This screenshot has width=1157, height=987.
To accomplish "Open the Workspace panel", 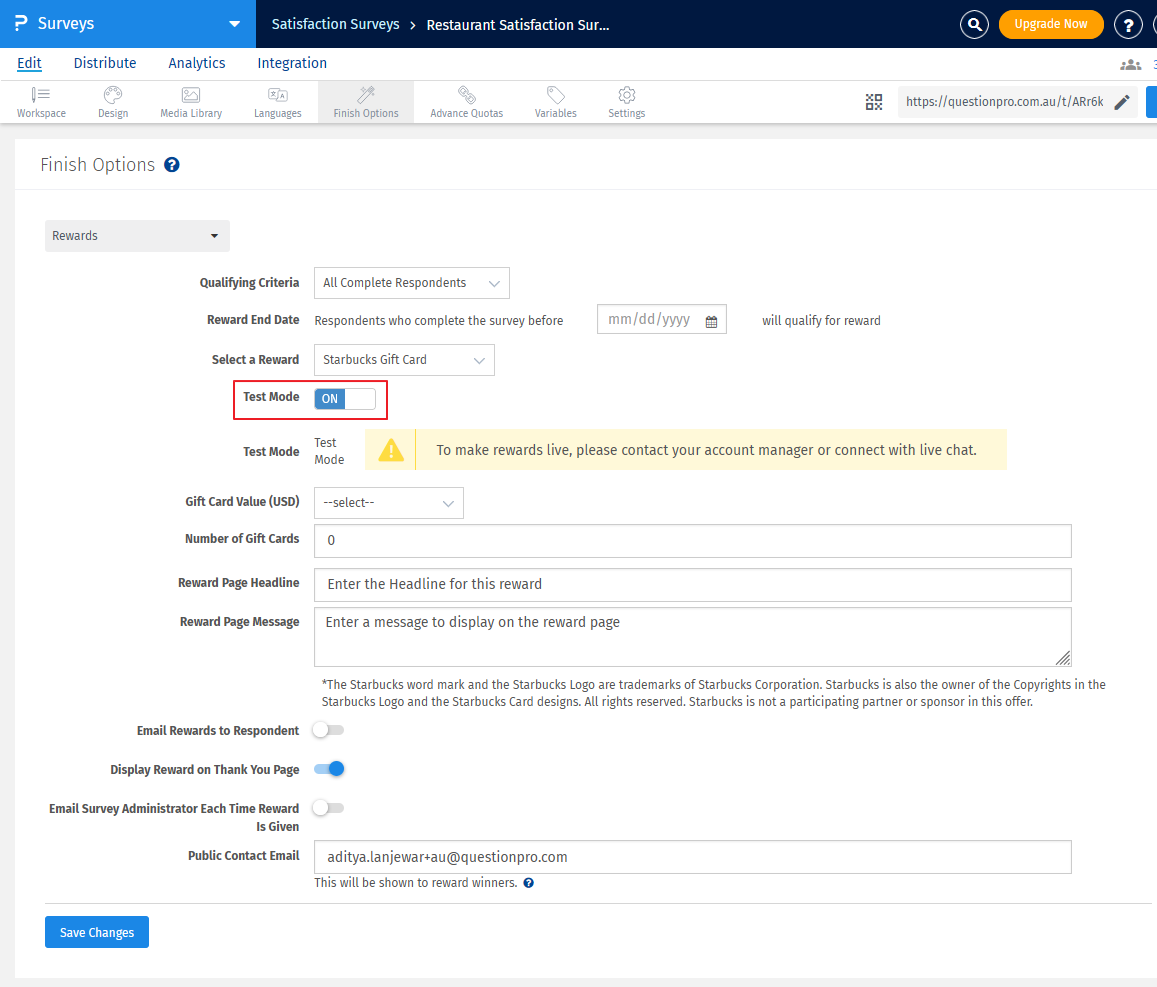I will (40, 101).
